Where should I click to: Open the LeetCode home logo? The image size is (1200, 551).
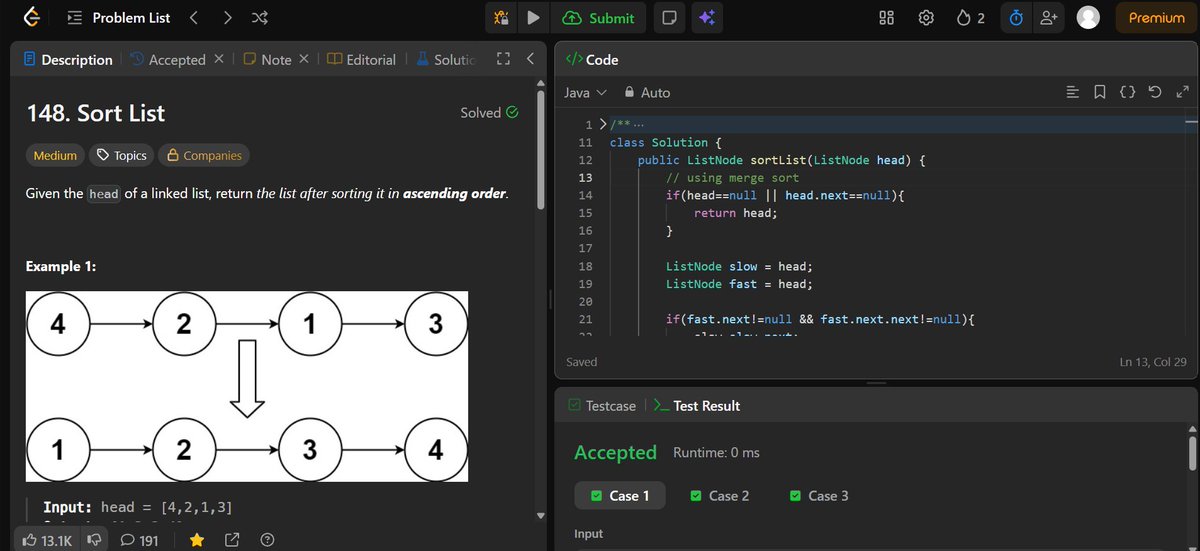33,18
